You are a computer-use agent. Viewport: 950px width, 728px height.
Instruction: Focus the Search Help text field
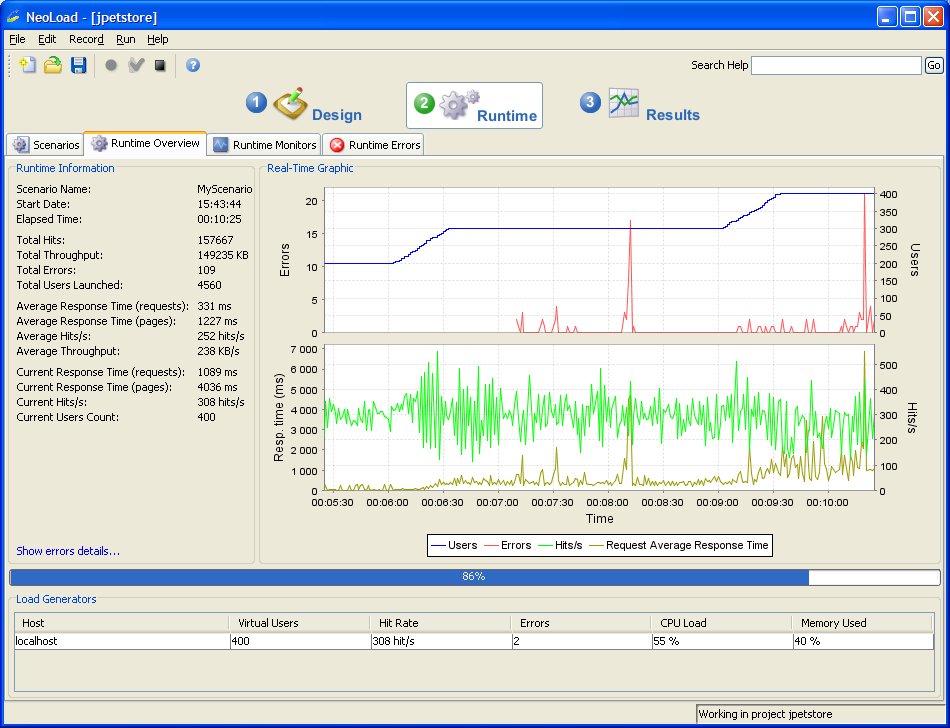835,65
